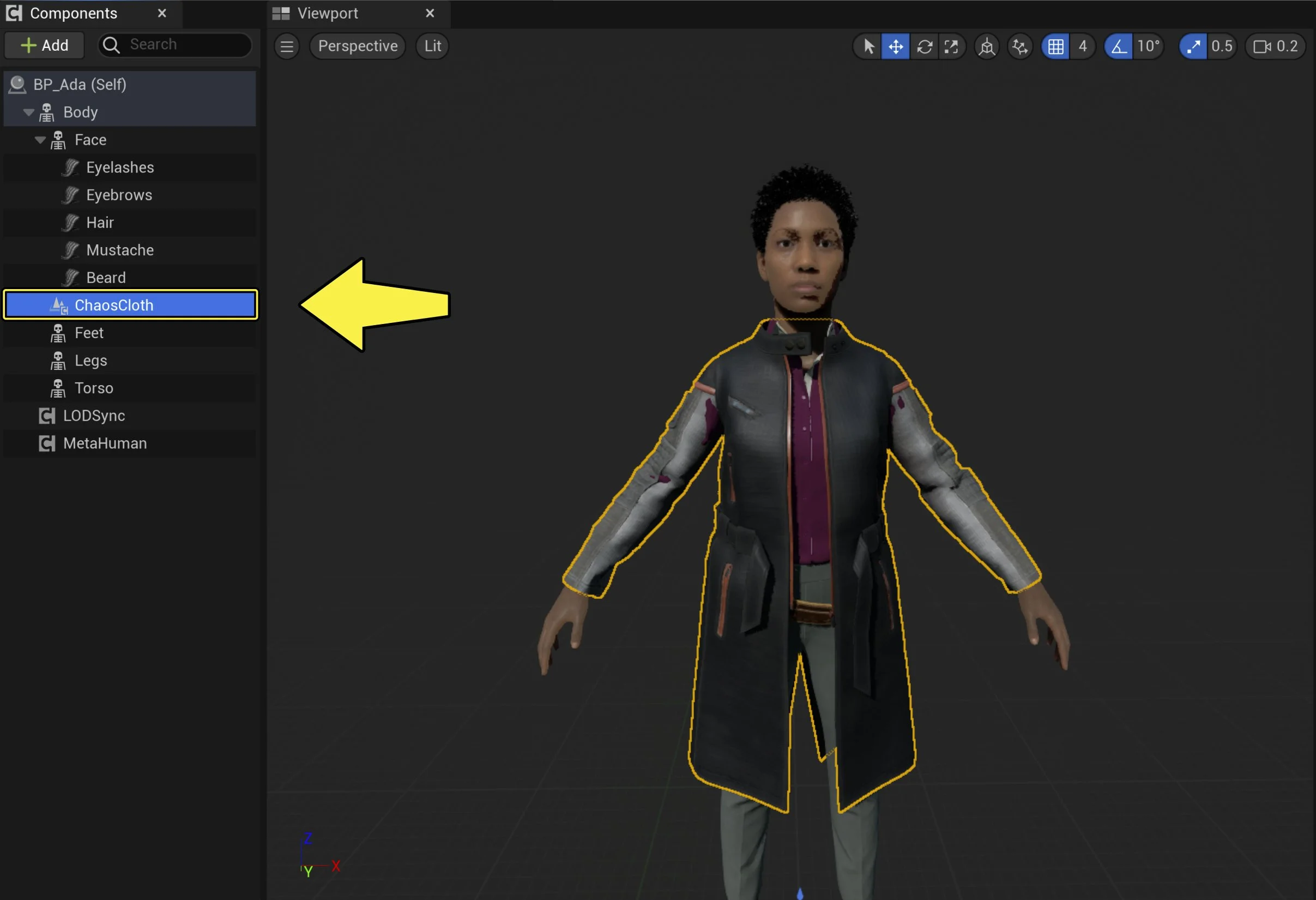Click the MetaHuman component icon
This screenshot has height=900, width=1316.
(x=47, y=443)
